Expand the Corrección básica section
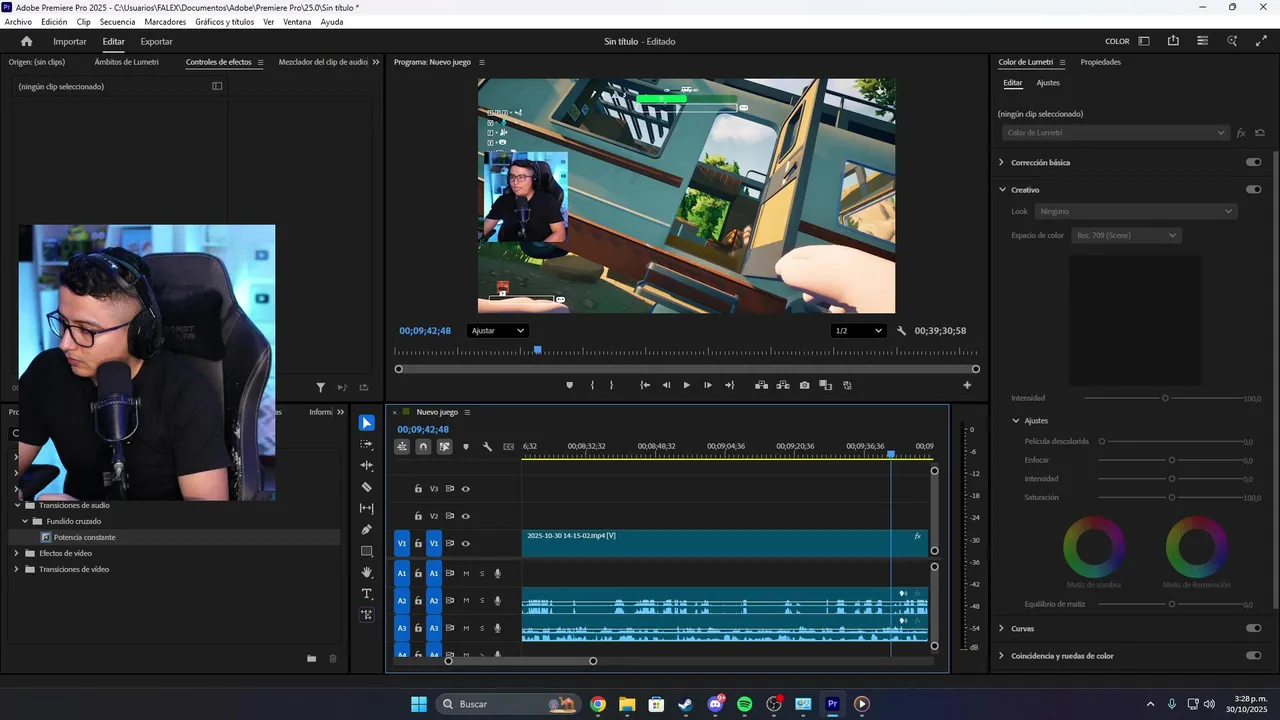Viewport: 1280px width, 720px height. point(1002,162)
